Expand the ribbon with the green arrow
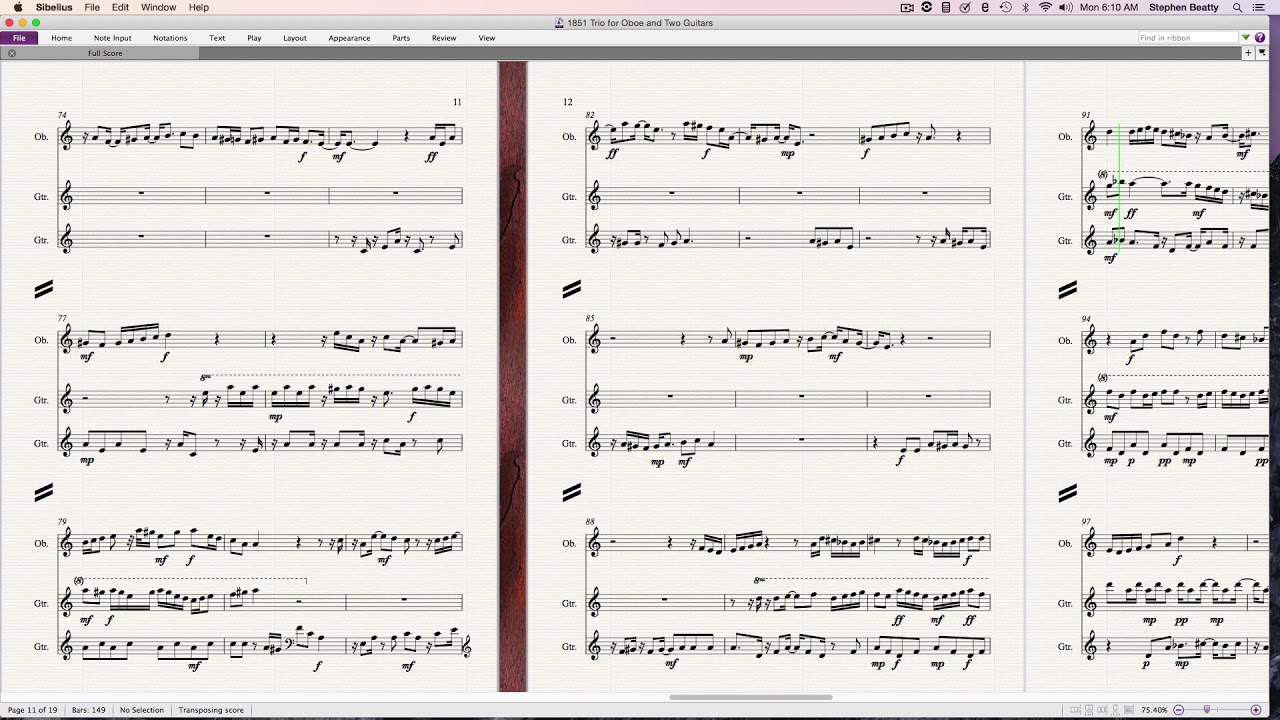 pos(1246,38)
